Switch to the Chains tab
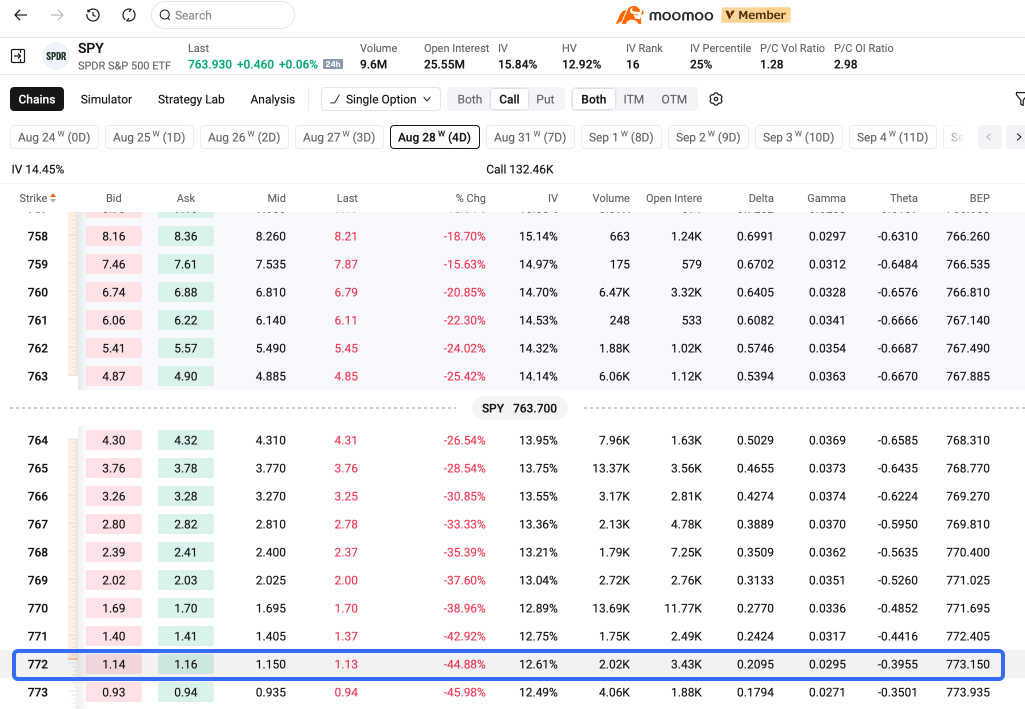Screen dimensions: 1025x709 tap(37, 99)
